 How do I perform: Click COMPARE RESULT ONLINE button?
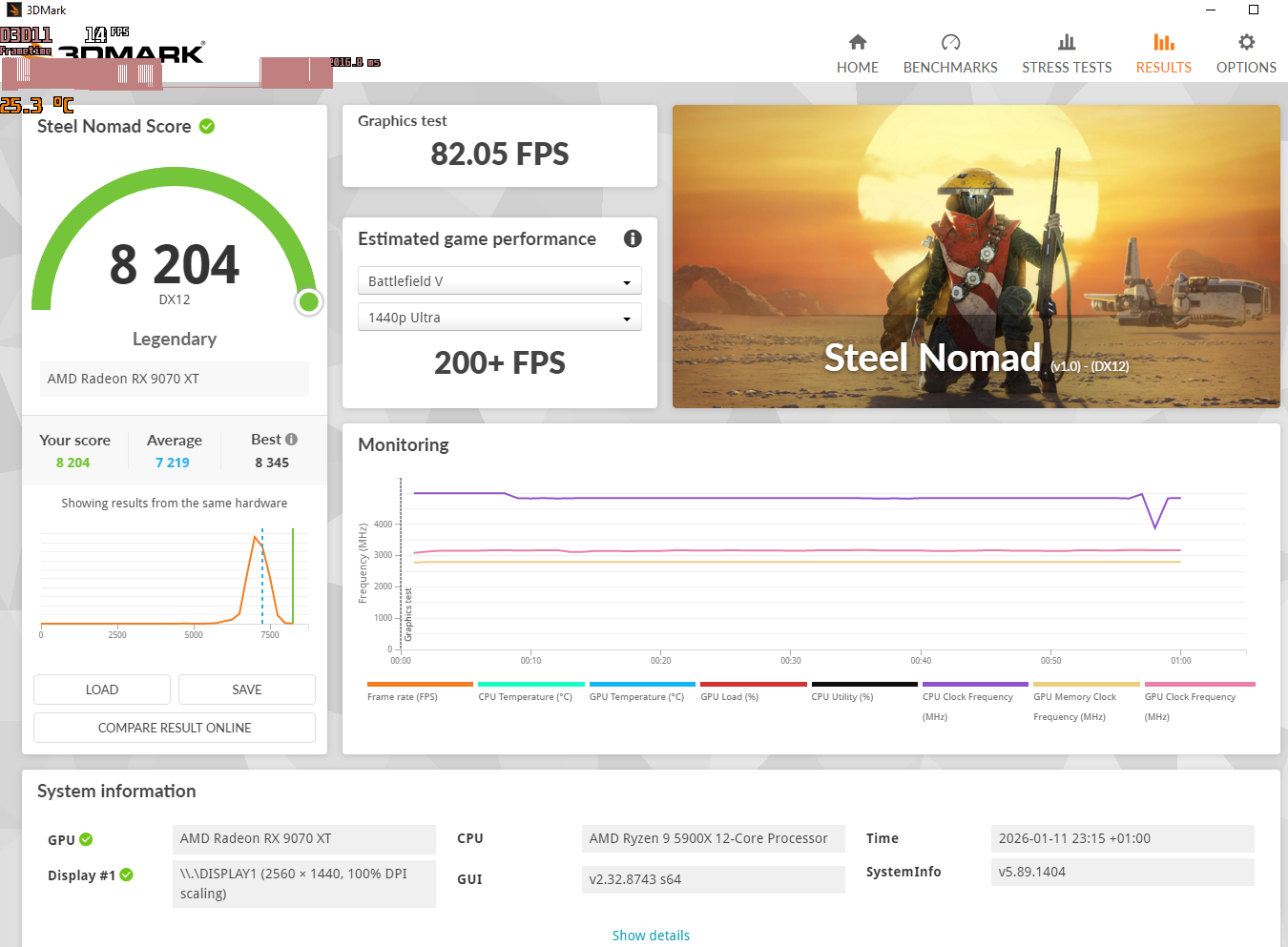[x=175, y=728]
